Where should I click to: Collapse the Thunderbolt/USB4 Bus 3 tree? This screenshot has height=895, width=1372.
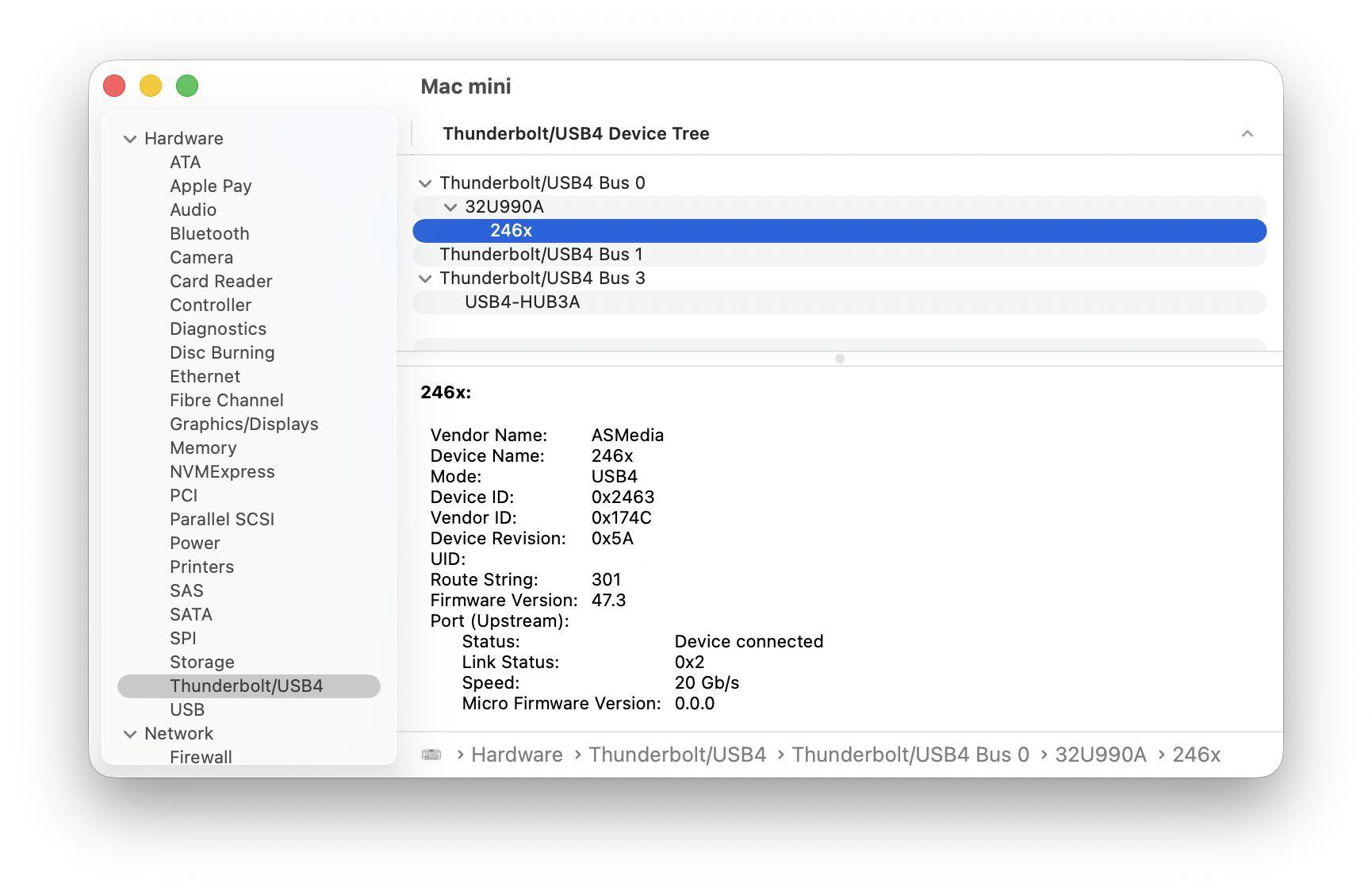tap(426, 278)
